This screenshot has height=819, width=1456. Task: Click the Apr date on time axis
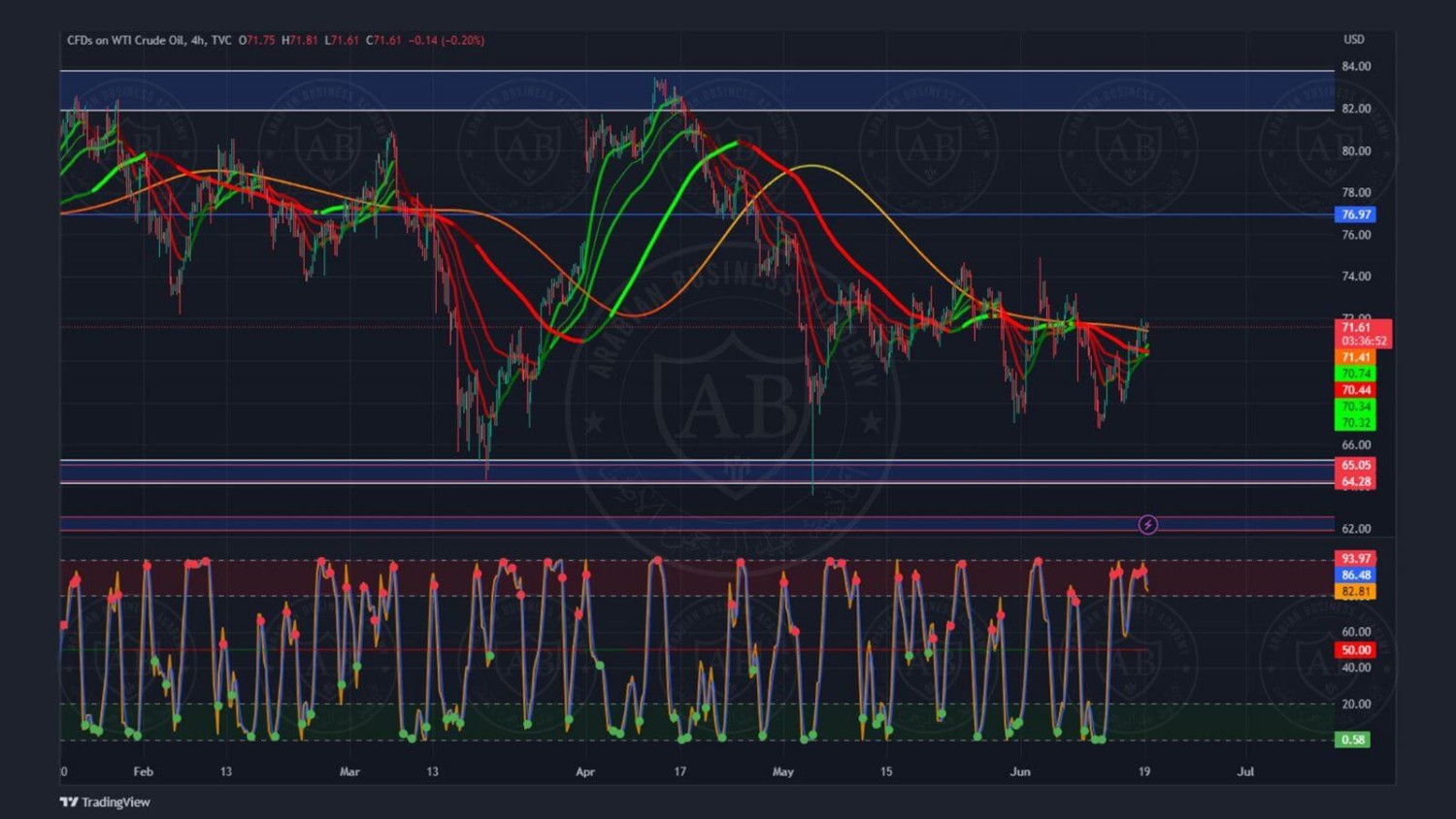click(584, 772)
